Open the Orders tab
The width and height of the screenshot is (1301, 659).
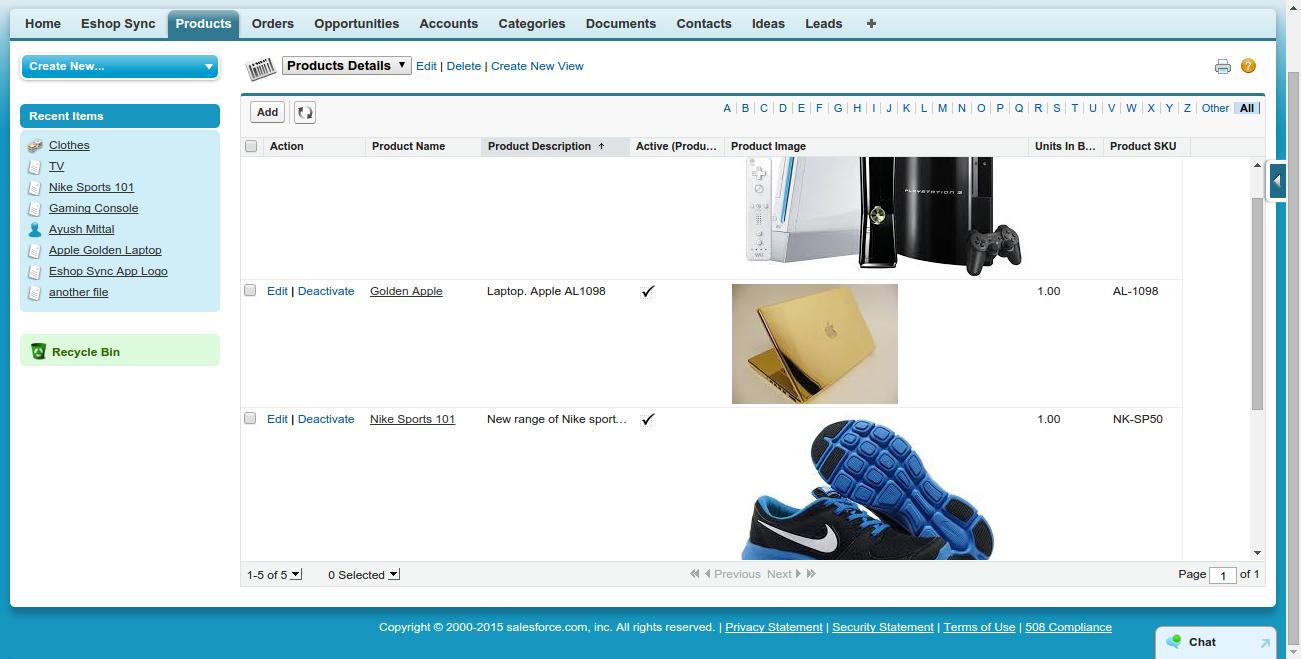[x=272, y=23]
